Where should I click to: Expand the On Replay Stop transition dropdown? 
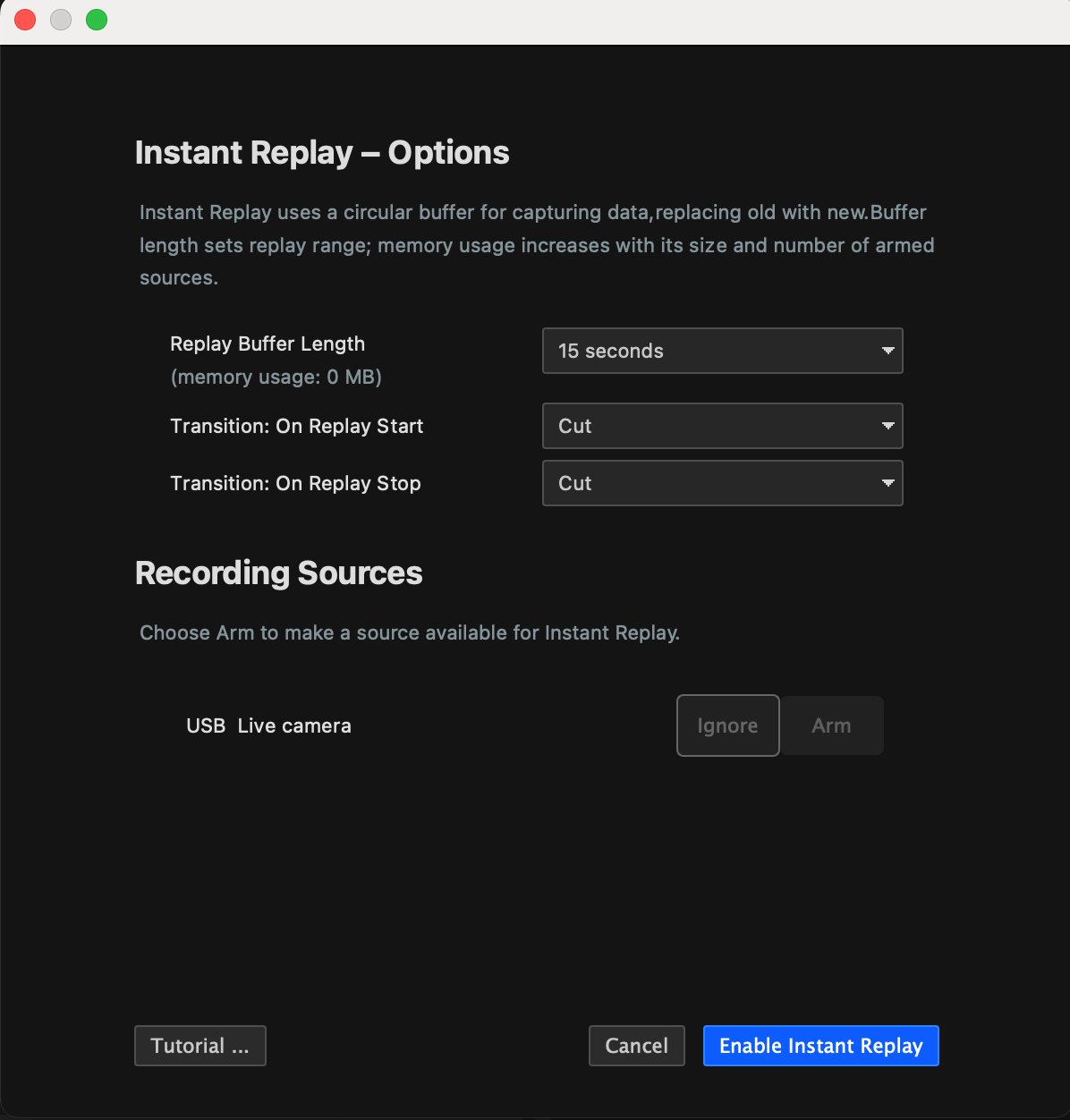click(x=721, y=483)
